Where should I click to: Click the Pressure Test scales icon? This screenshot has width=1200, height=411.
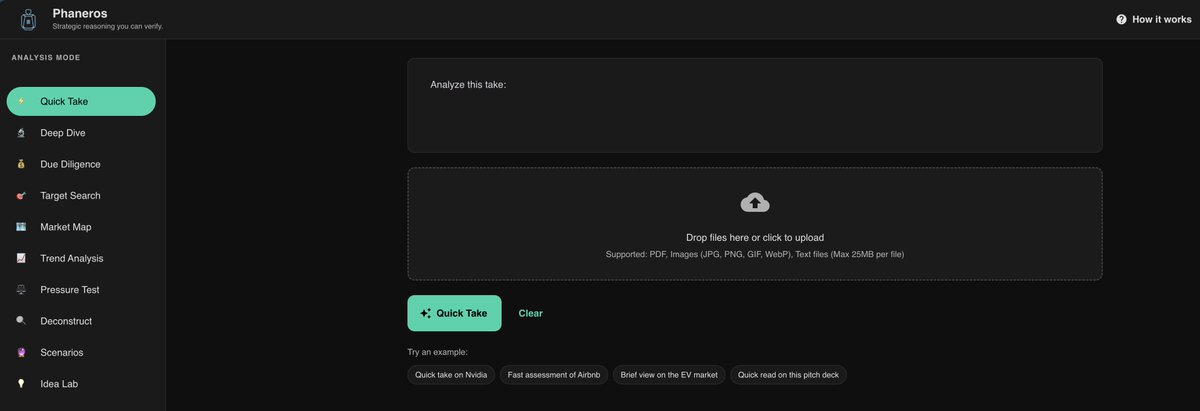coord(21,290)
